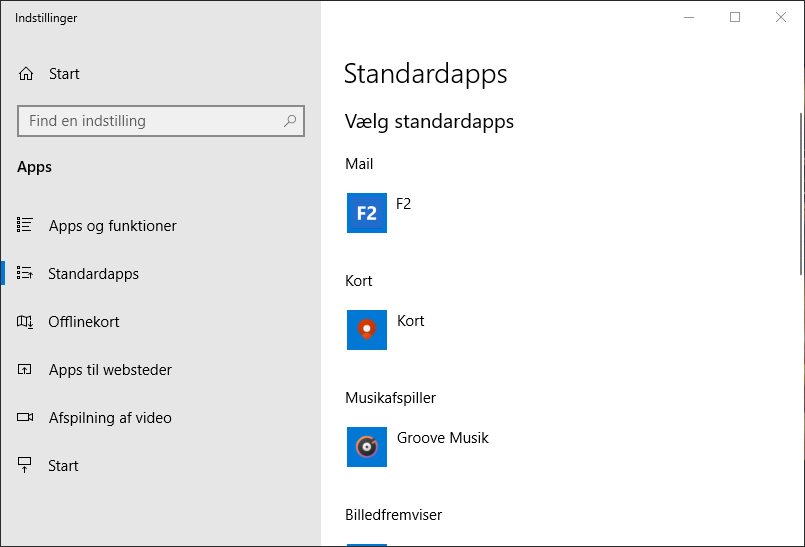Click the magnifier icon in search box
This screenshot has height=547, width=805.
point(290,121)
